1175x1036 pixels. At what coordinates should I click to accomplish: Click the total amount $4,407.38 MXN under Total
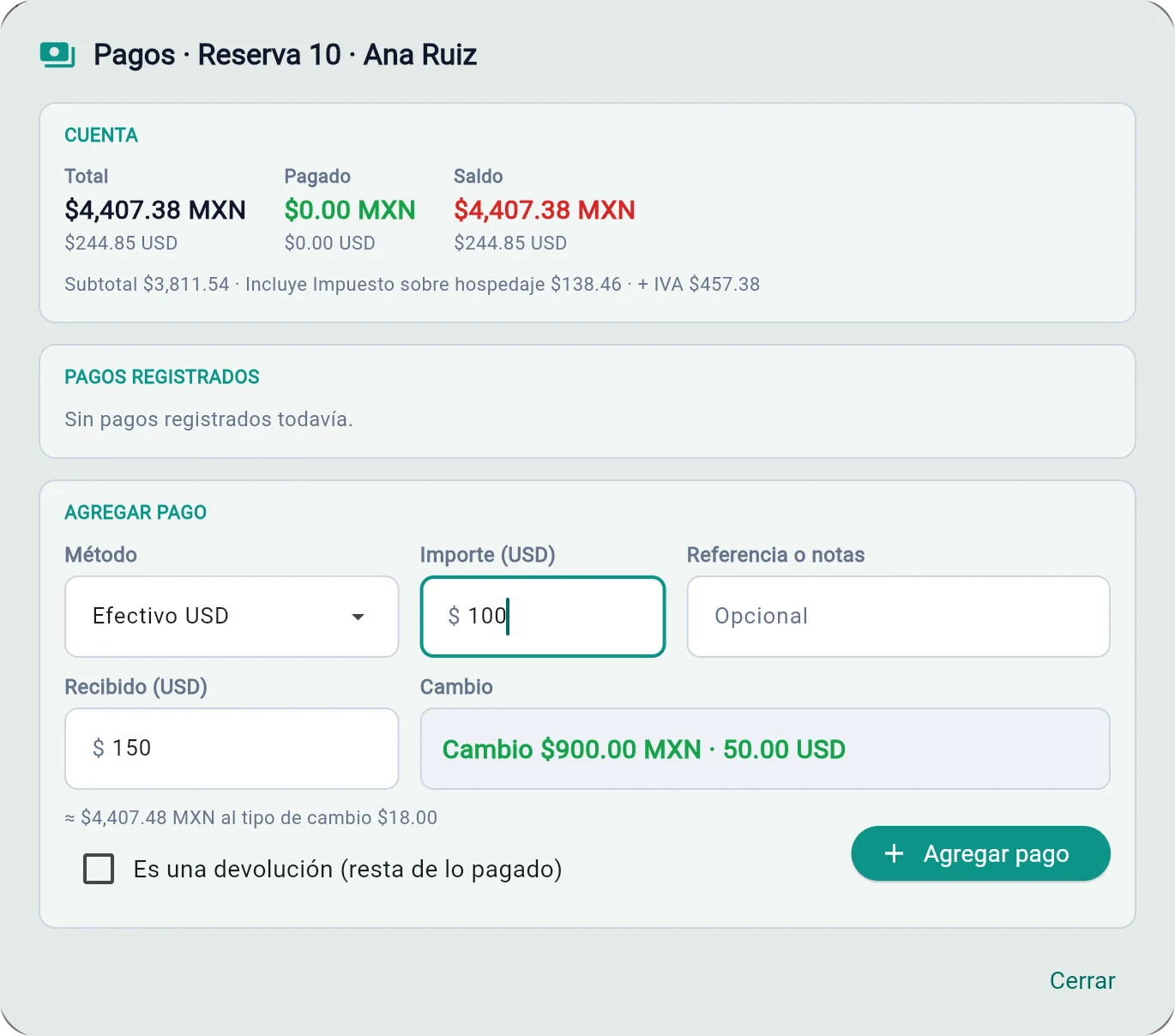(155, 210)
